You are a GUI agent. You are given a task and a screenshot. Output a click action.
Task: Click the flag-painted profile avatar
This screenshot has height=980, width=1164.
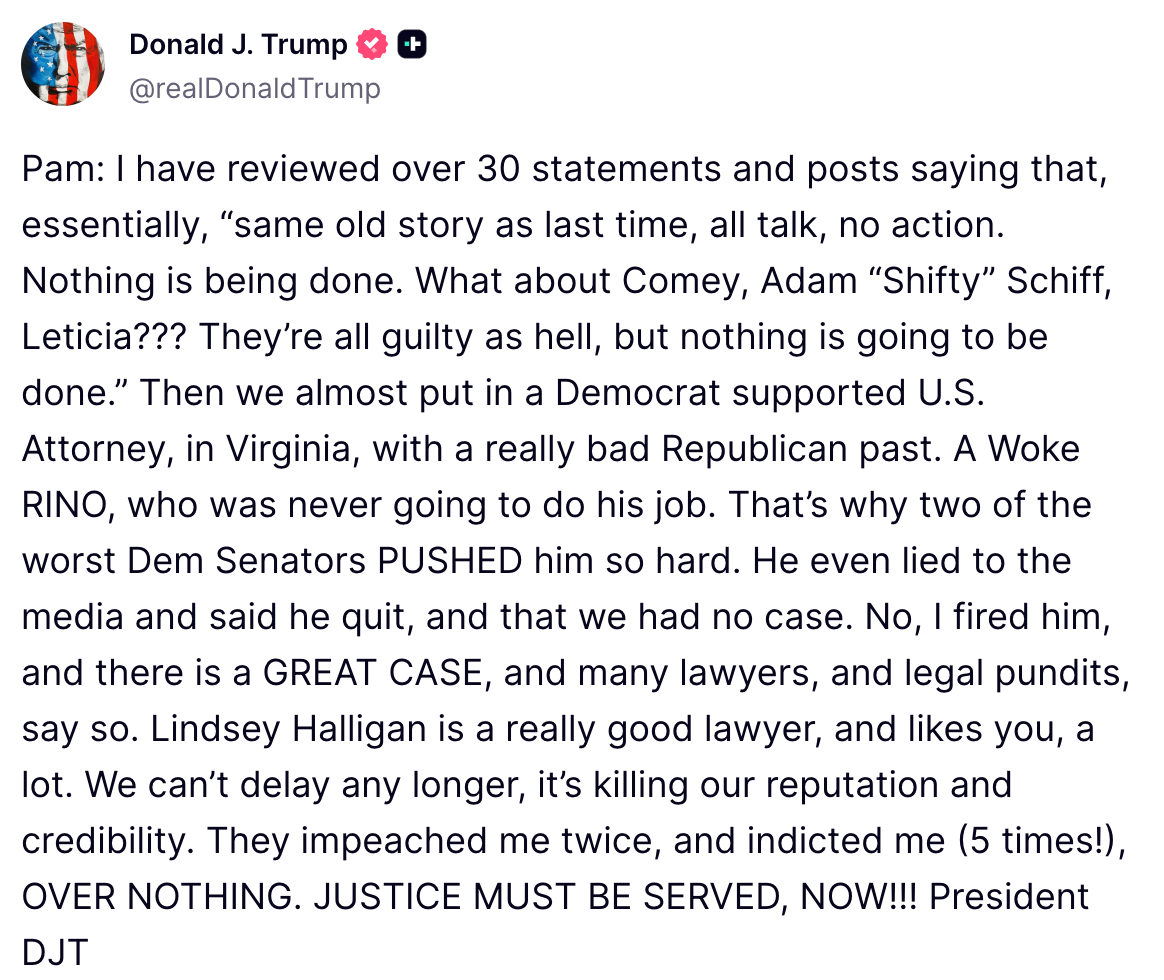(62, 63)
